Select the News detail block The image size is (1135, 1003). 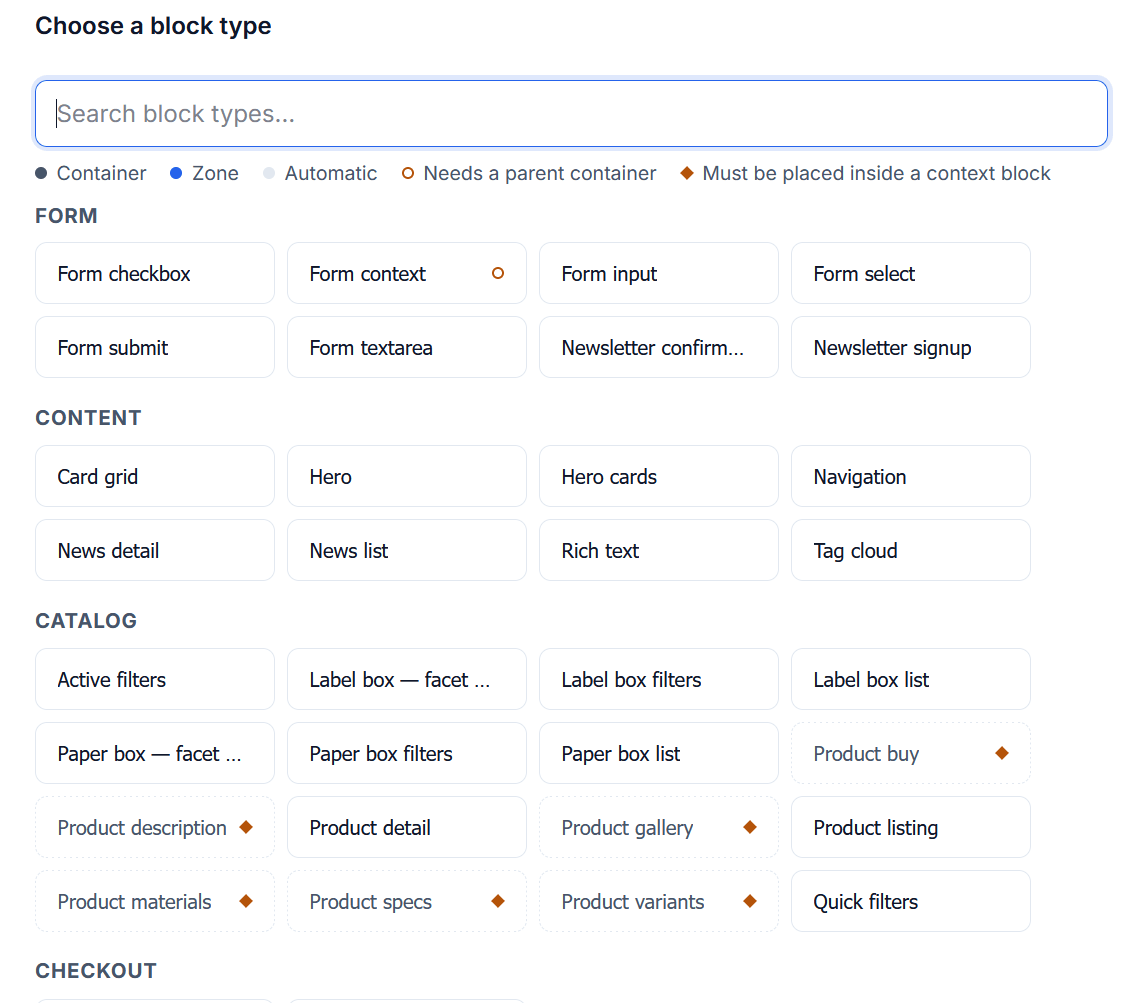[x=155, y=550]
